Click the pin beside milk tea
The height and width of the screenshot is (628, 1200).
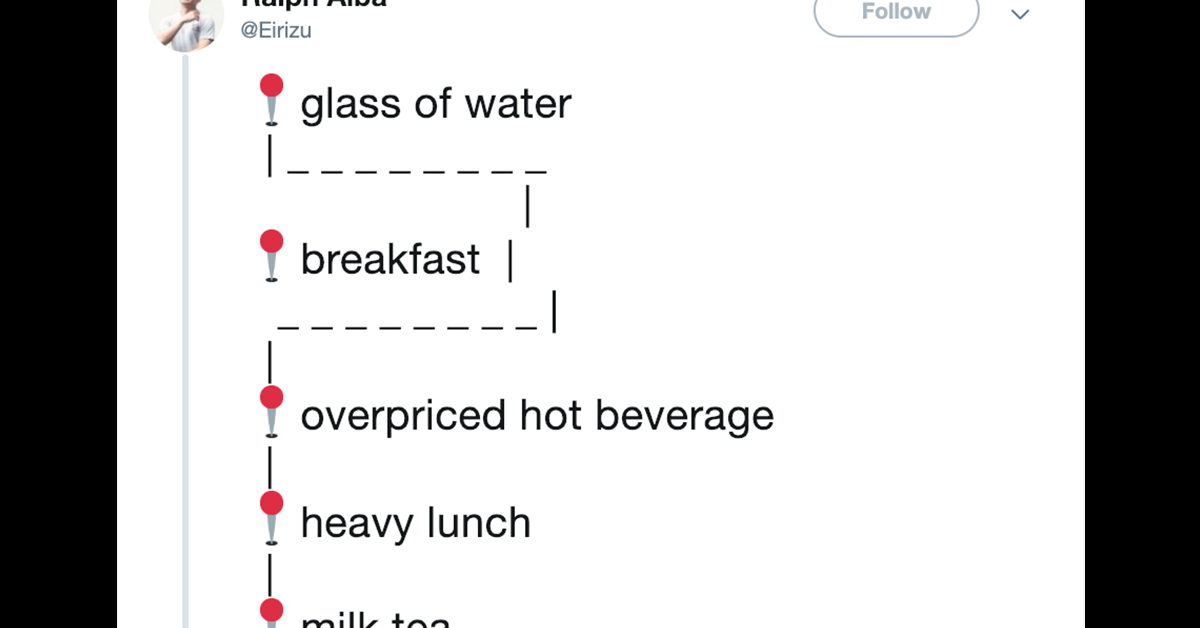point(271,612)
